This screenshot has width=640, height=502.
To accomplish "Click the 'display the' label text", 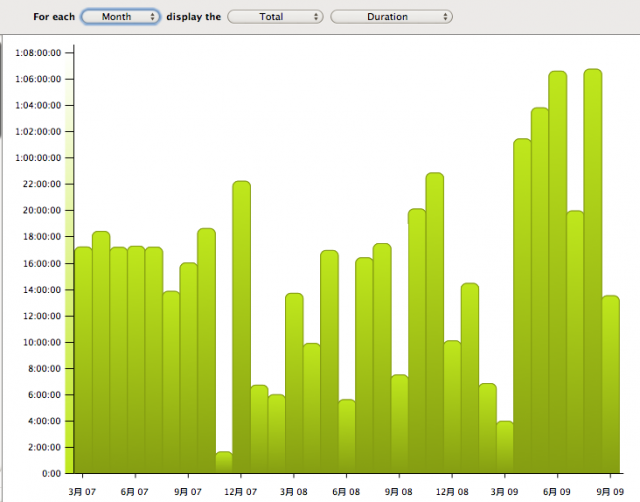I will [x=193, y=17].
